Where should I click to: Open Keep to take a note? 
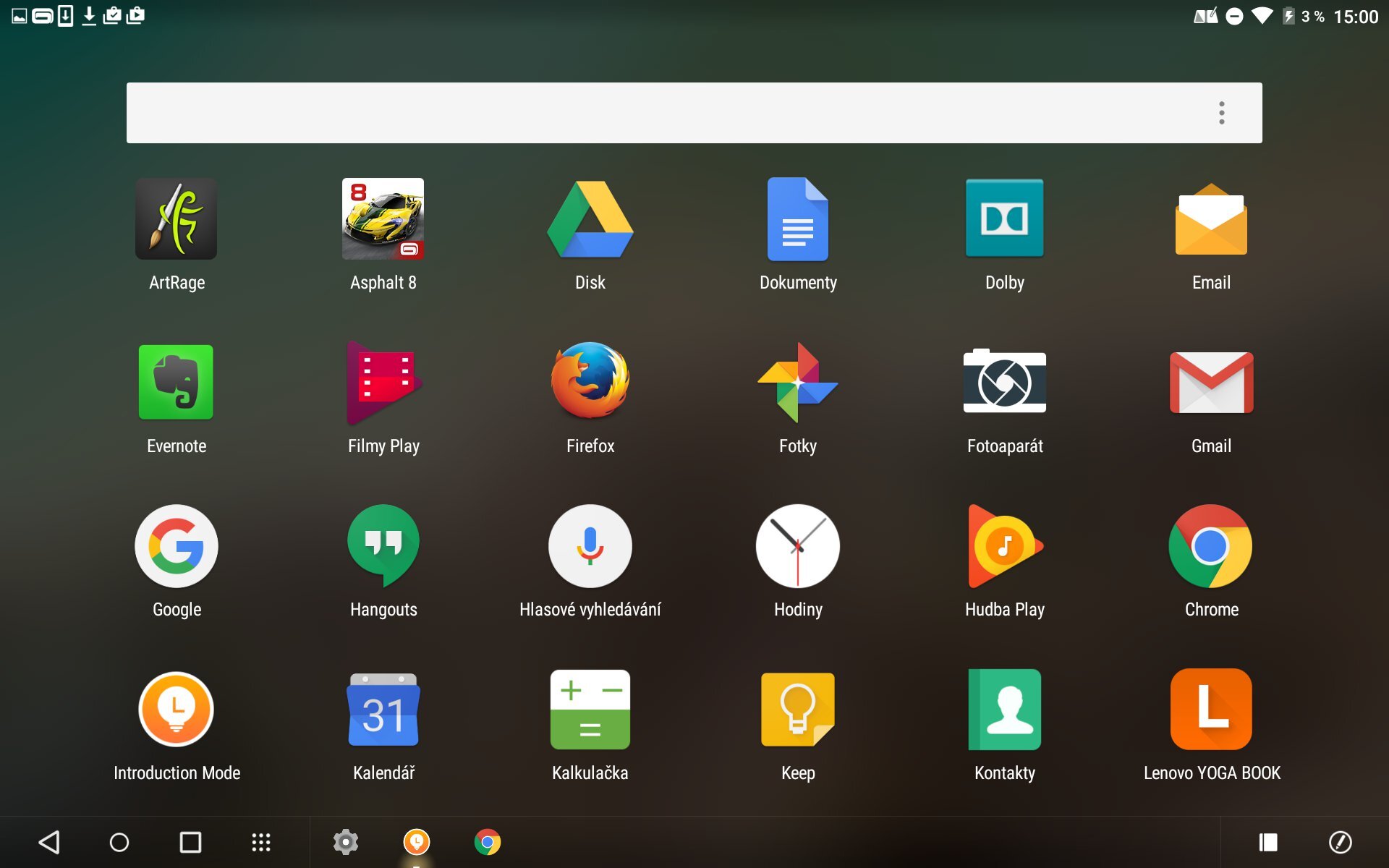coord(797,710)
